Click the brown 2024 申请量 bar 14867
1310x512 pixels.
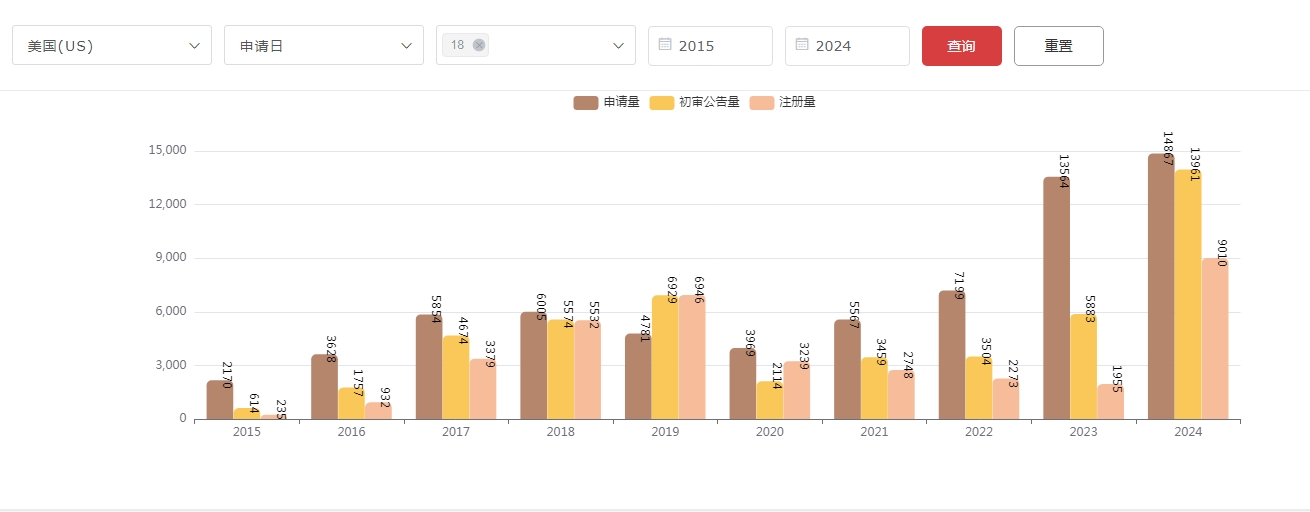tap(1160, 290)
